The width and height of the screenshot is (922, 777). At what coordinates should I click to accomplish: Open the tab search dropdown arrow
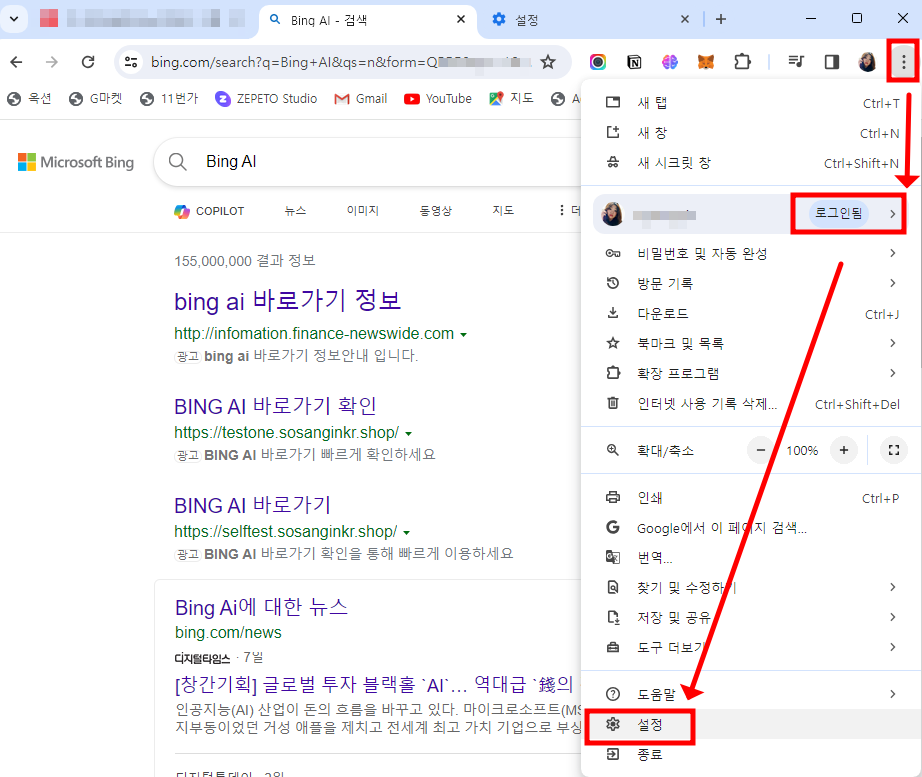(14, 19)
